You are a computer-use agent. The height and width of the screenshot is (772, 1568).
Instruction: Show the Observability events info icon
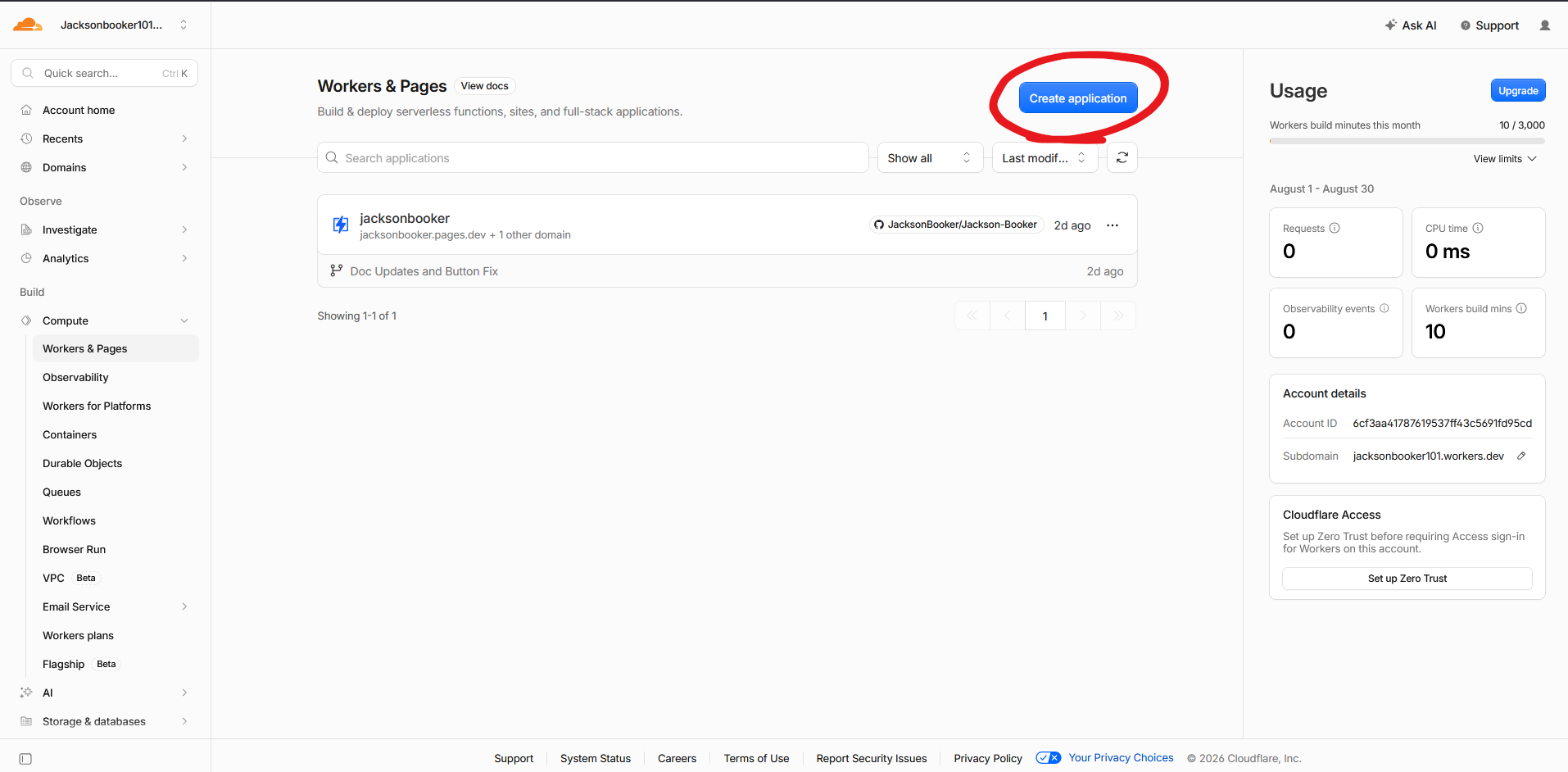[1384, 308]
